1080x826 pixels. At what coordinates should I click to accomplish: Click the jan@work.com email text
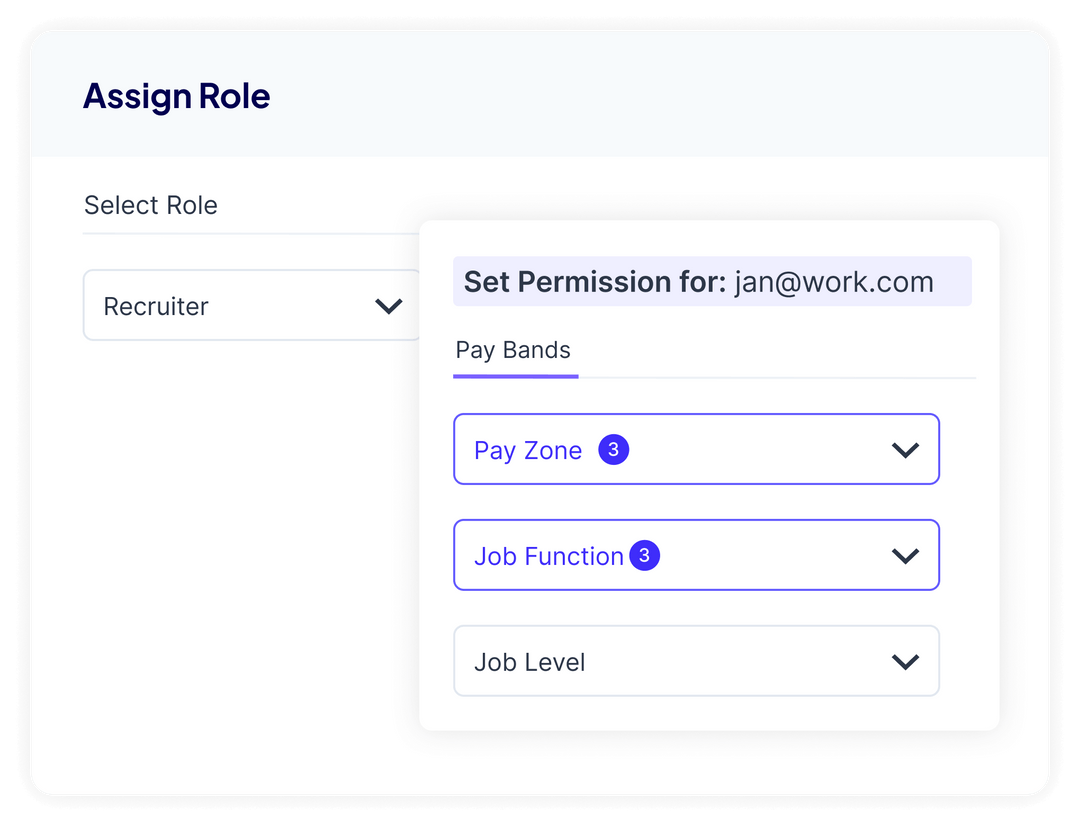pos(834,282)
